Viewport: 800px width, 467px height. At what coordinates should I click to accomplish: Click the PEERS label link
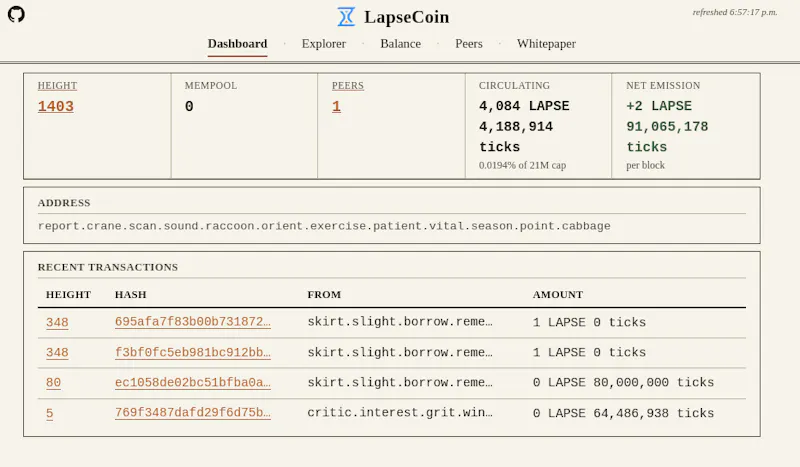[348, 86]
